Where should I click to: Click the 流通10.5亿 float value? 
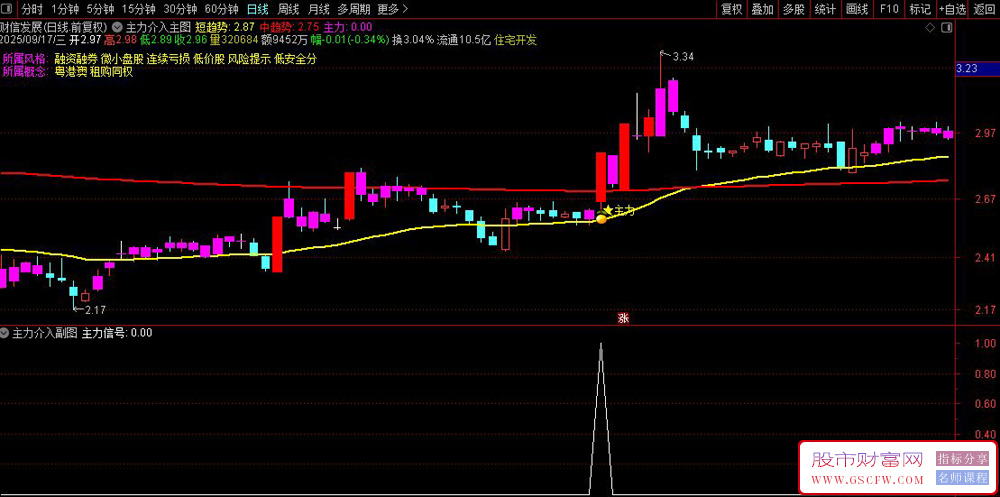pyautogui.click(x=464, y=40)
